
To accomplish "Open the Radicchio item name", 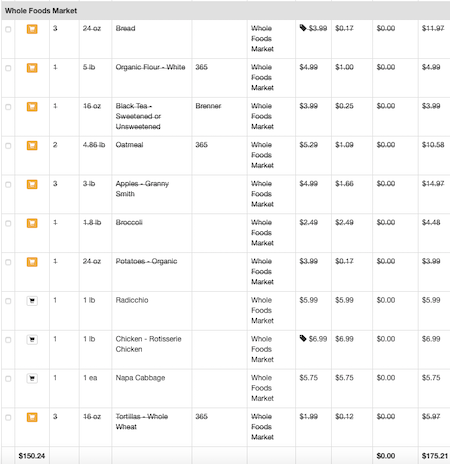I will coord(132,300).
